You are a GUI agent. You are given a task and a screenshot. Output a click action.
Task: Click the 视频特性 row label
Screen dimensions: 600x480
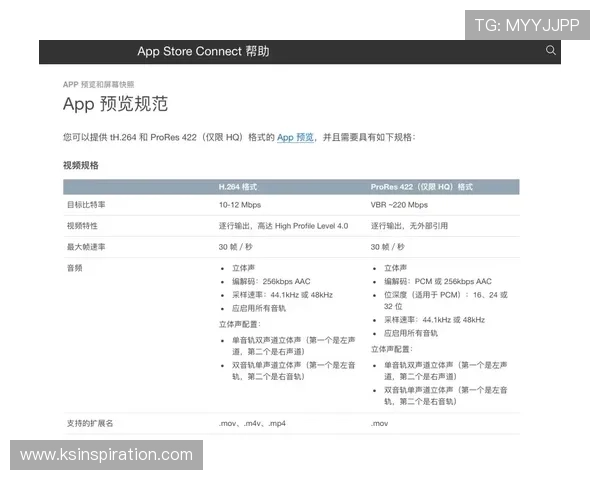point(82,226)
